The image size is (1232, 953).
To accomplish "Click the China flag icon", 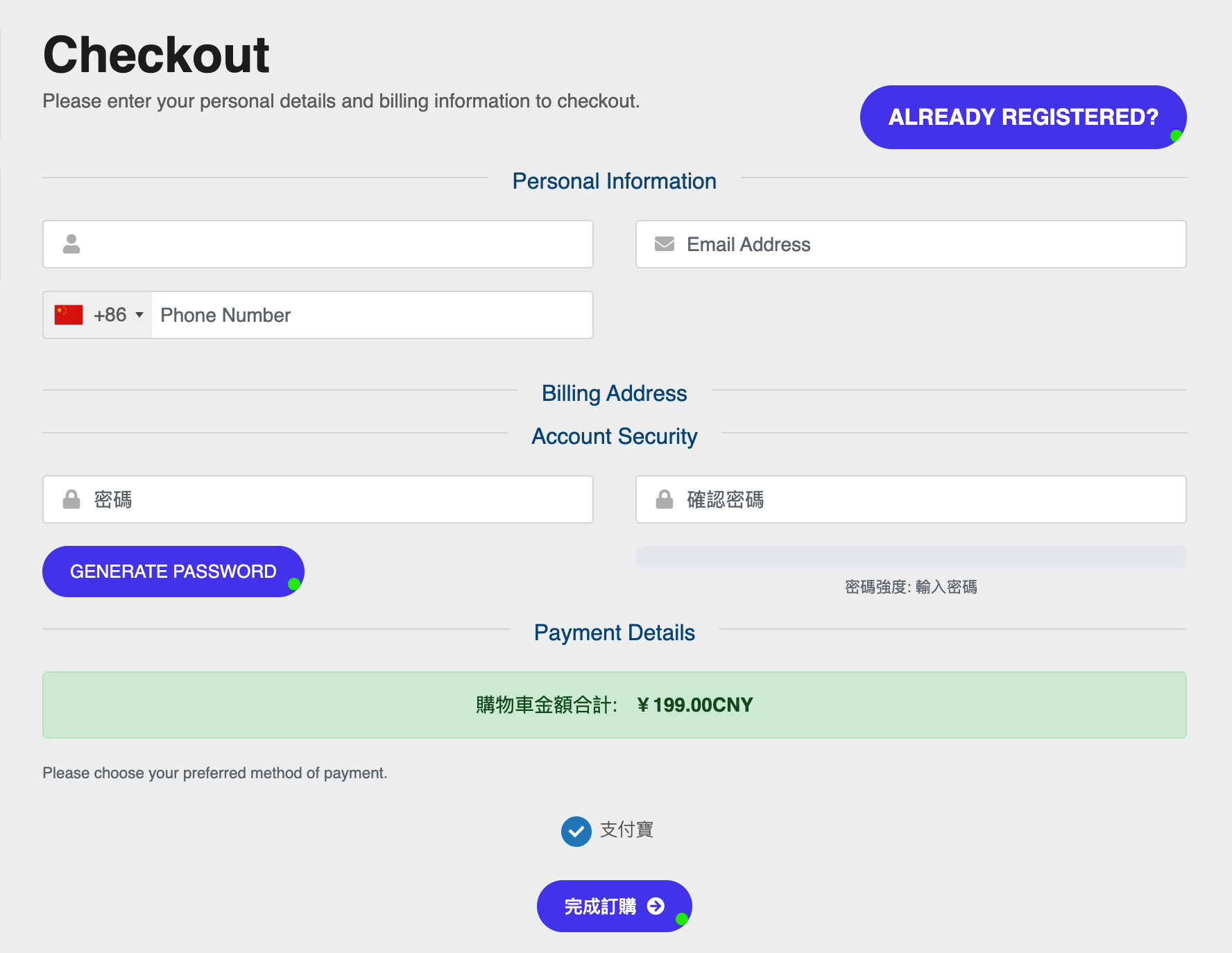I will coord(69,315).
